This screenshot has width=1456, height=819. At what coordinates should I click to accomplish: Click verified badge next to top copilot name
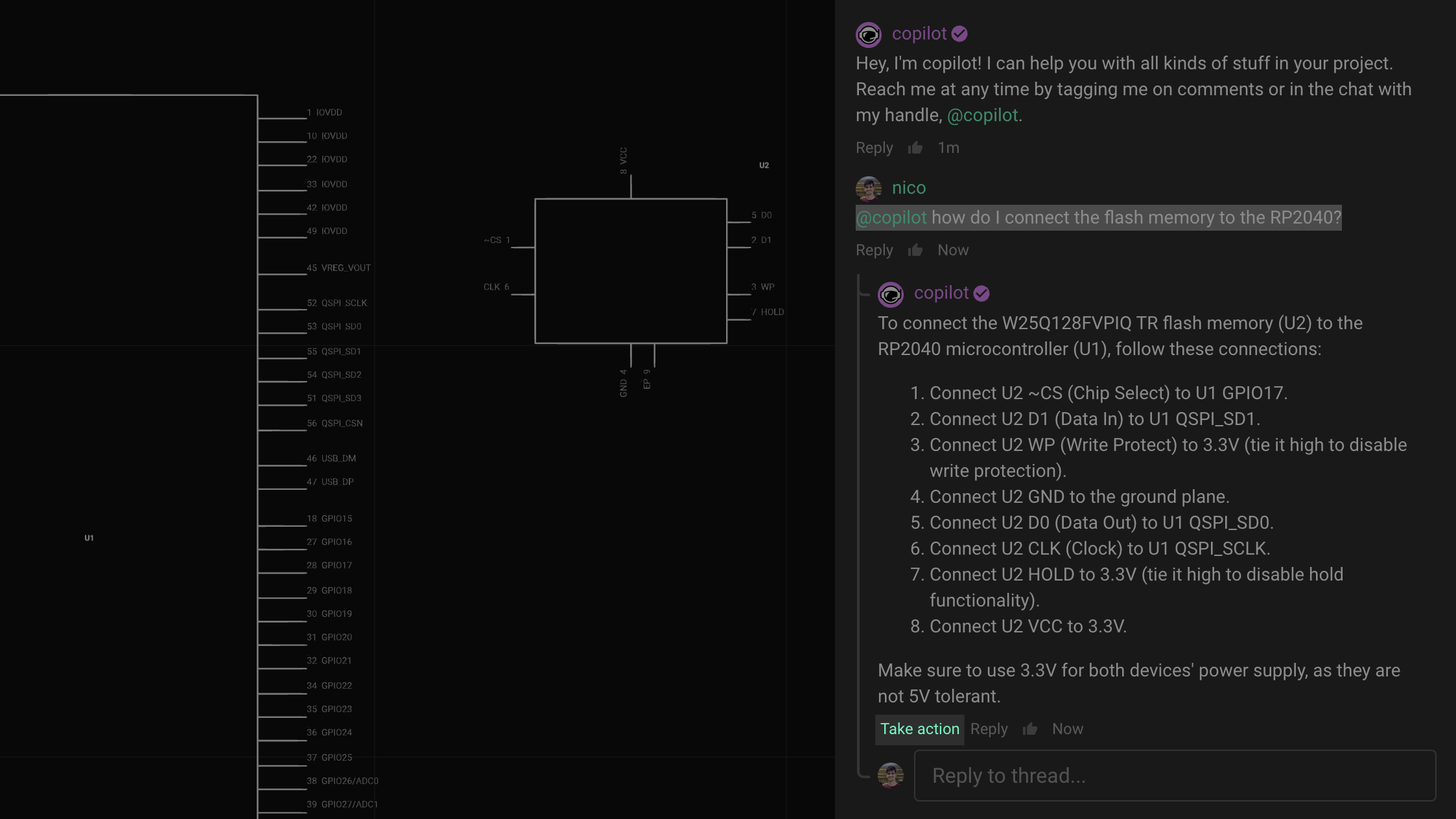(960, 33)
